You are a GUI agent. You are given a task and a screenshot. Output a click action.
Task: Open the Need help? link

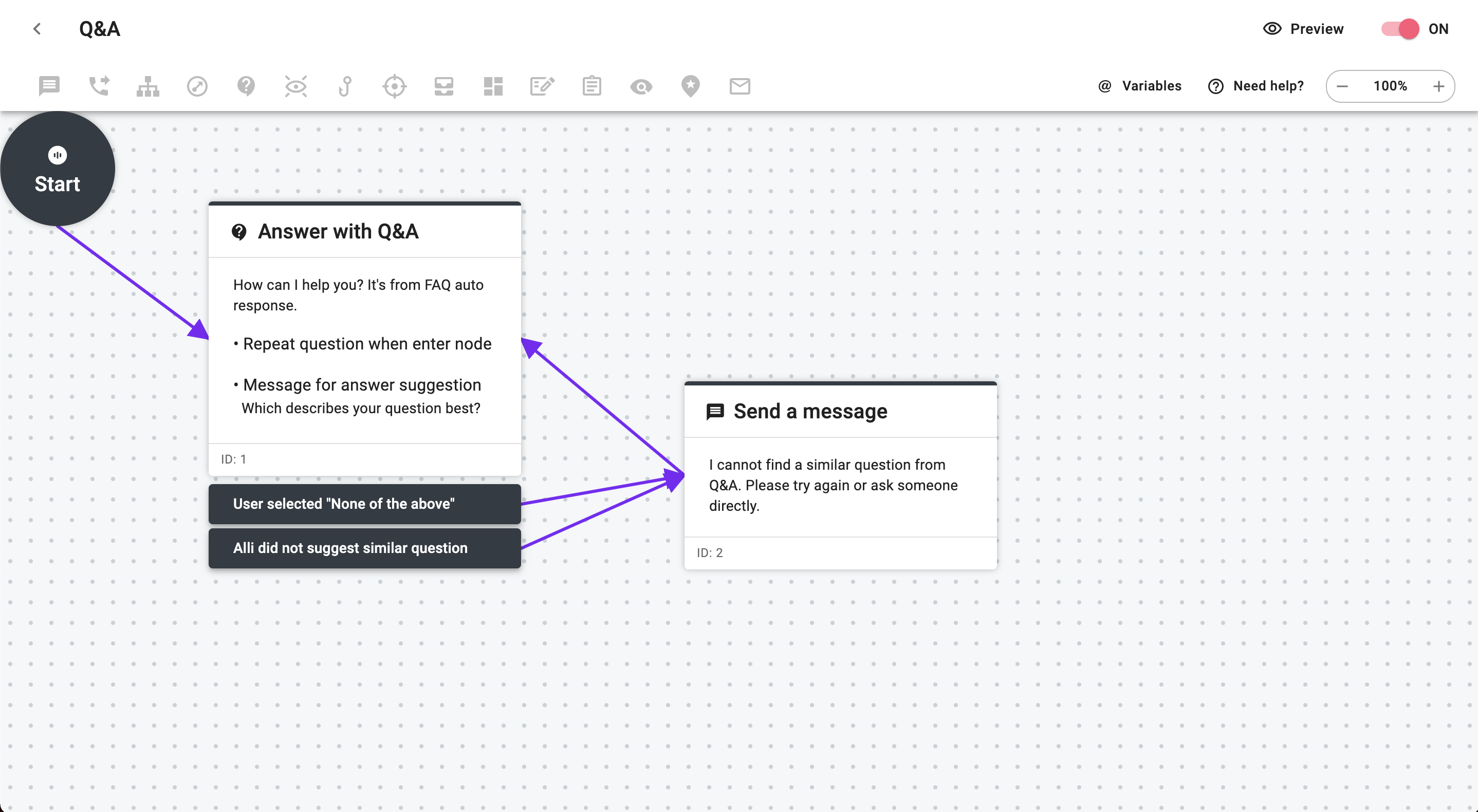(x=1256, y=86)
